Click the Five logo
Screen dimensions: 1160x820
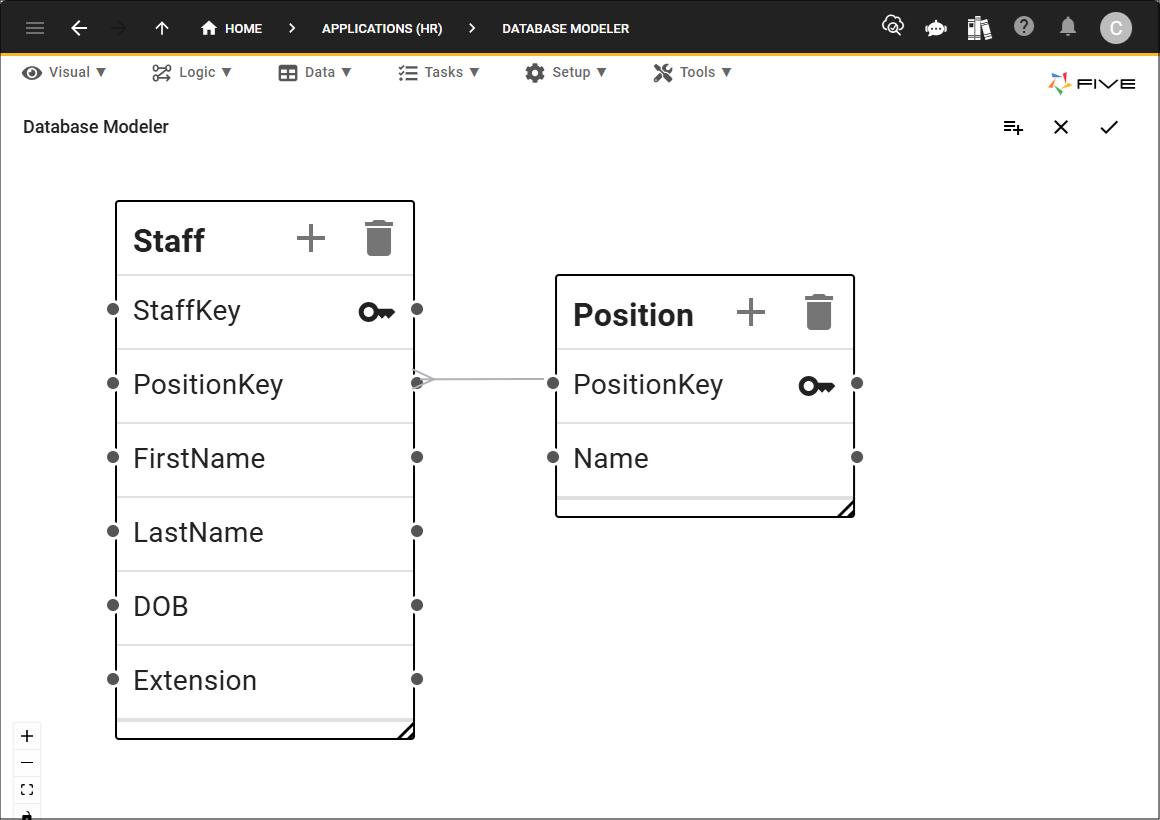pos(1092,83)
